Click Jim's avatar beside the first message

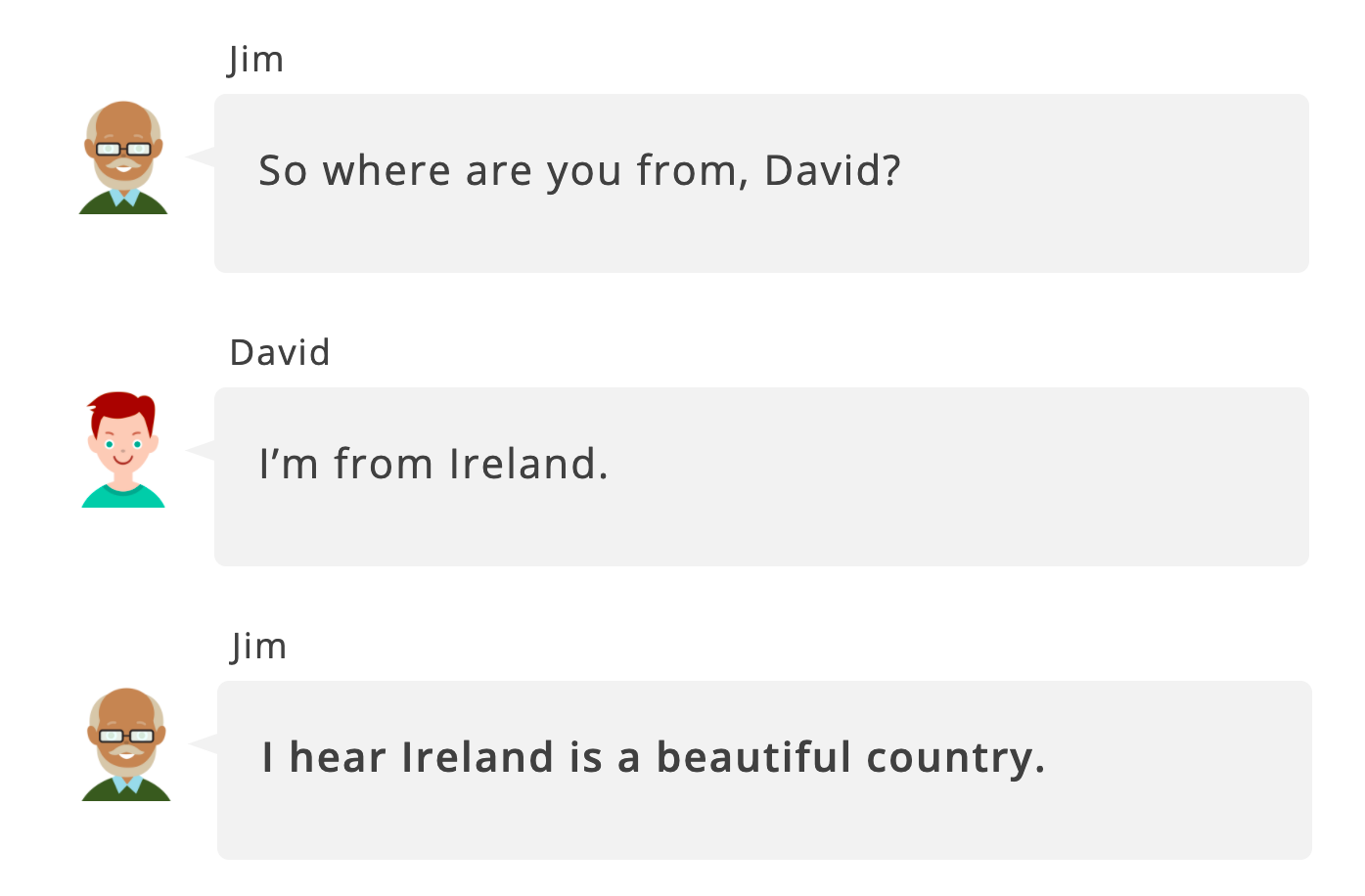123,157
